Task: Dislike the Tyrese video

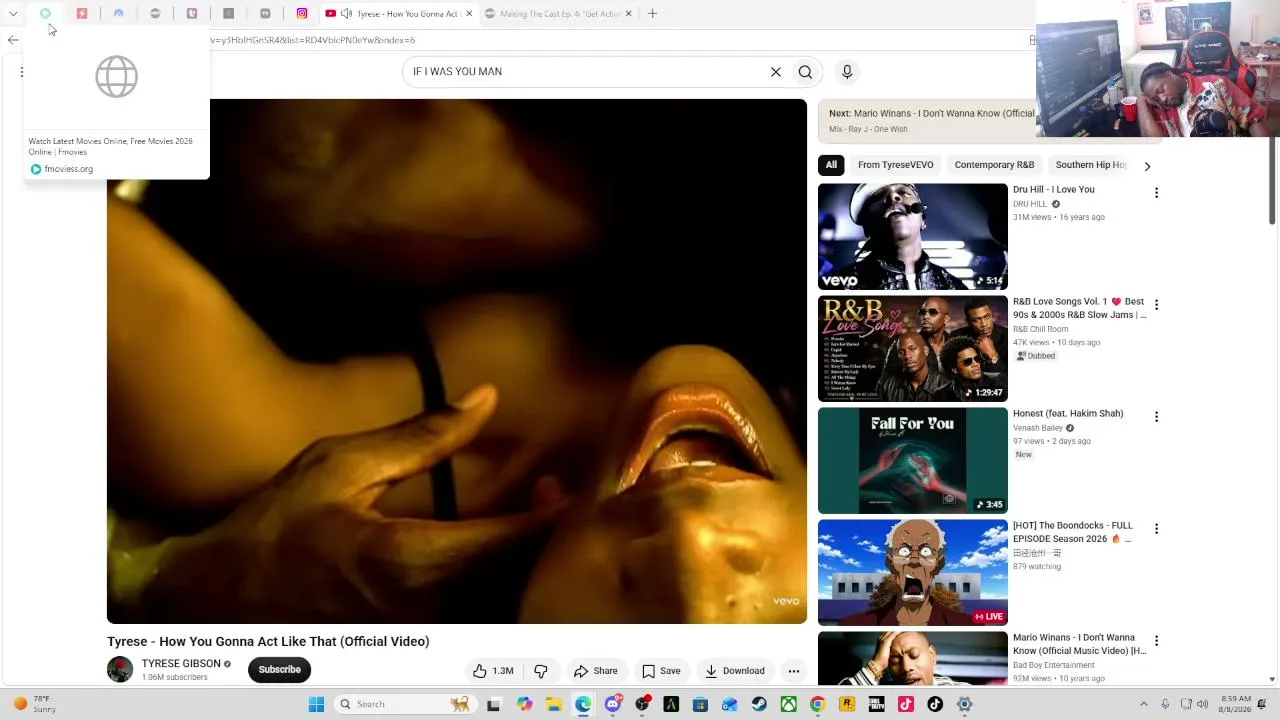Action: [x=541, y=671]
